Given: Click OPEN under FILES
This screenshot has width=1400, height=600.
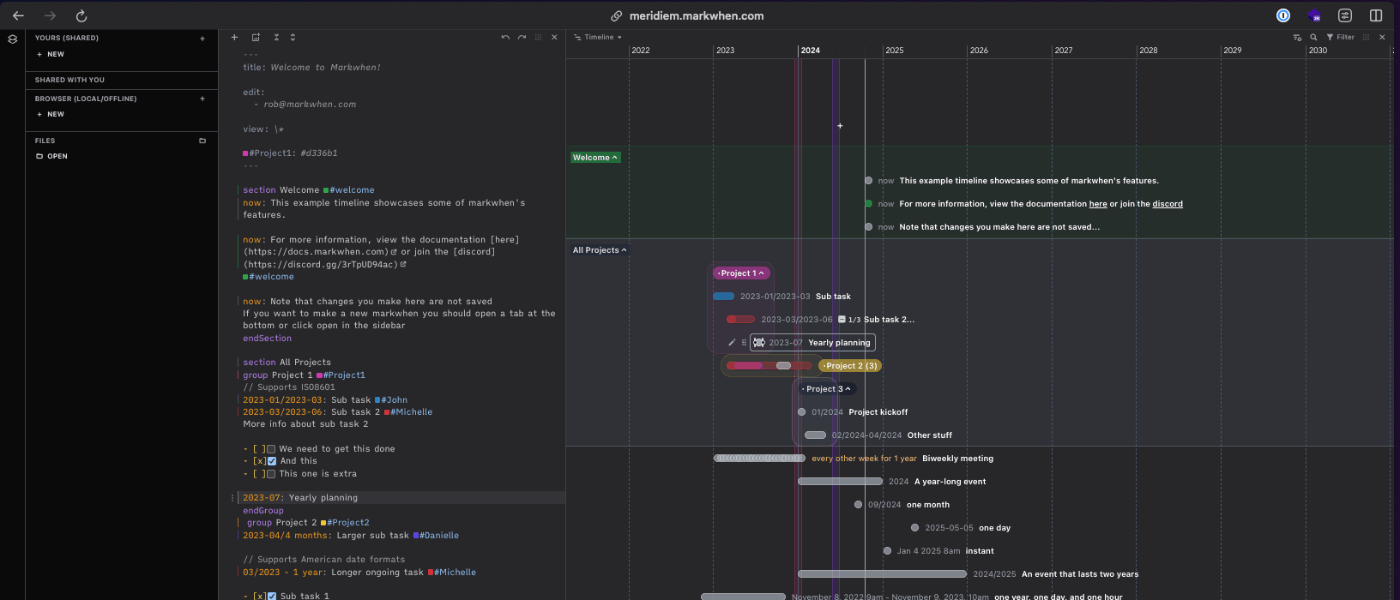Looking at the screenshot, I should (x=52, y=156).
